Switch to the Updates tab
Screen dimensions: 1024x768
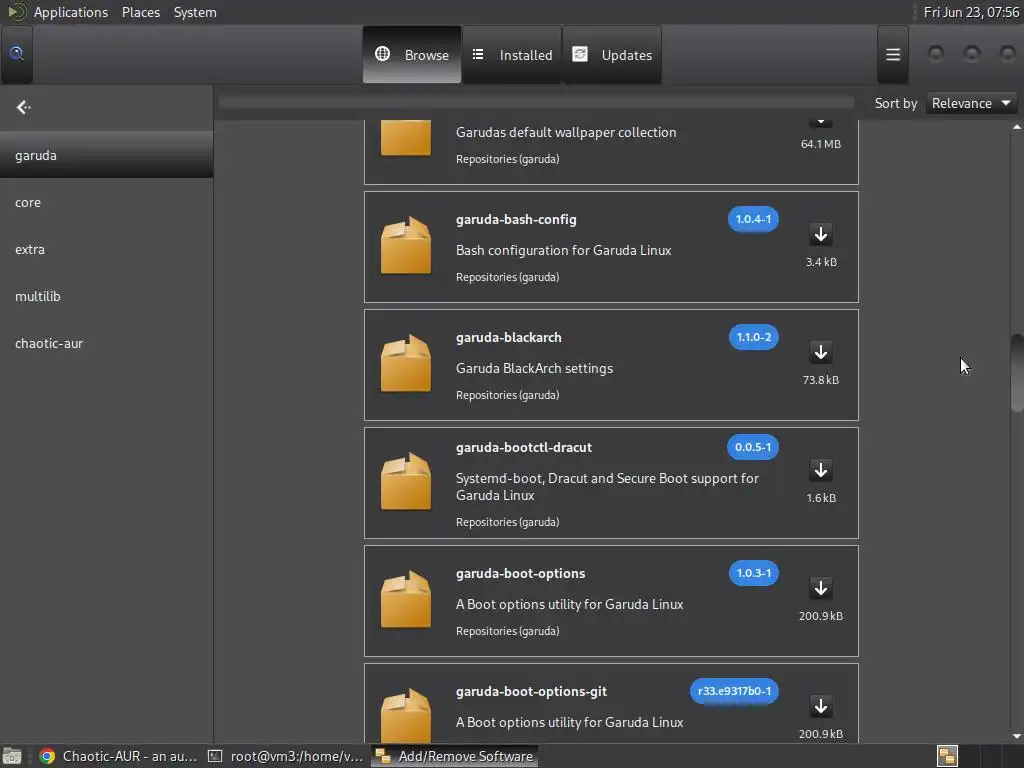point(612,55)
